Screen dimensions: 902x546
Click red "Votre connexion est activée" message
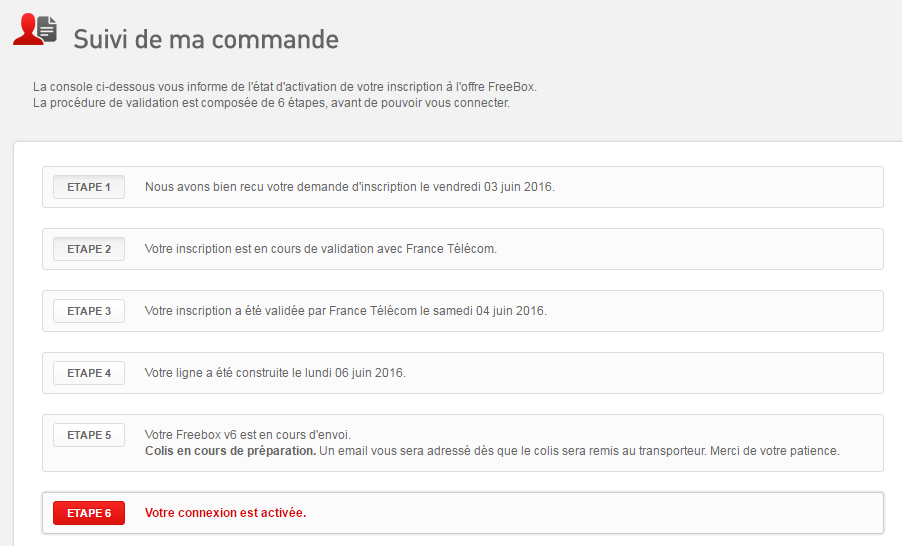225,513
